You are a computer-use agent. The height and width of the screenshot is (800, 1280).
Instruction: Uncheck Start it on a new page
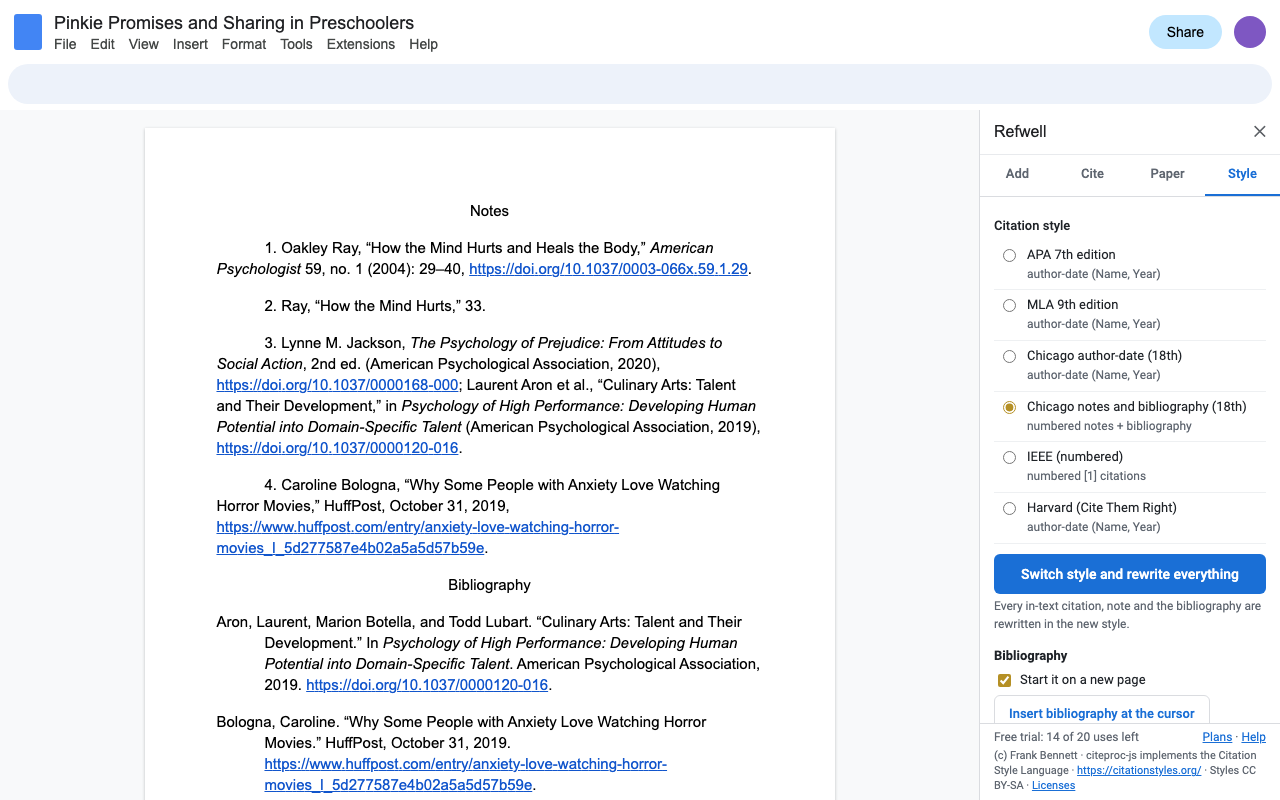coord(1005,680)
